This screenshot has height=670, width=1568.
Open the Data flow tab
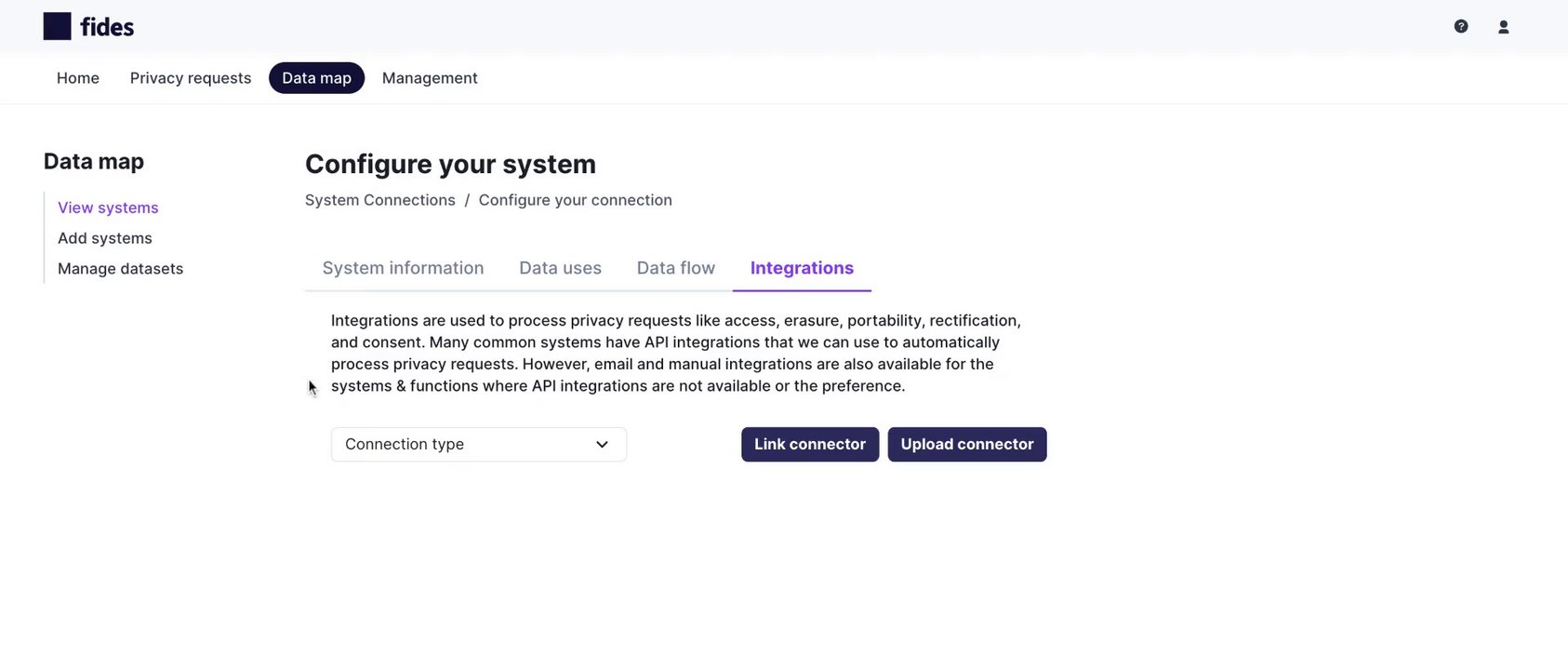[x=675, y=268]
